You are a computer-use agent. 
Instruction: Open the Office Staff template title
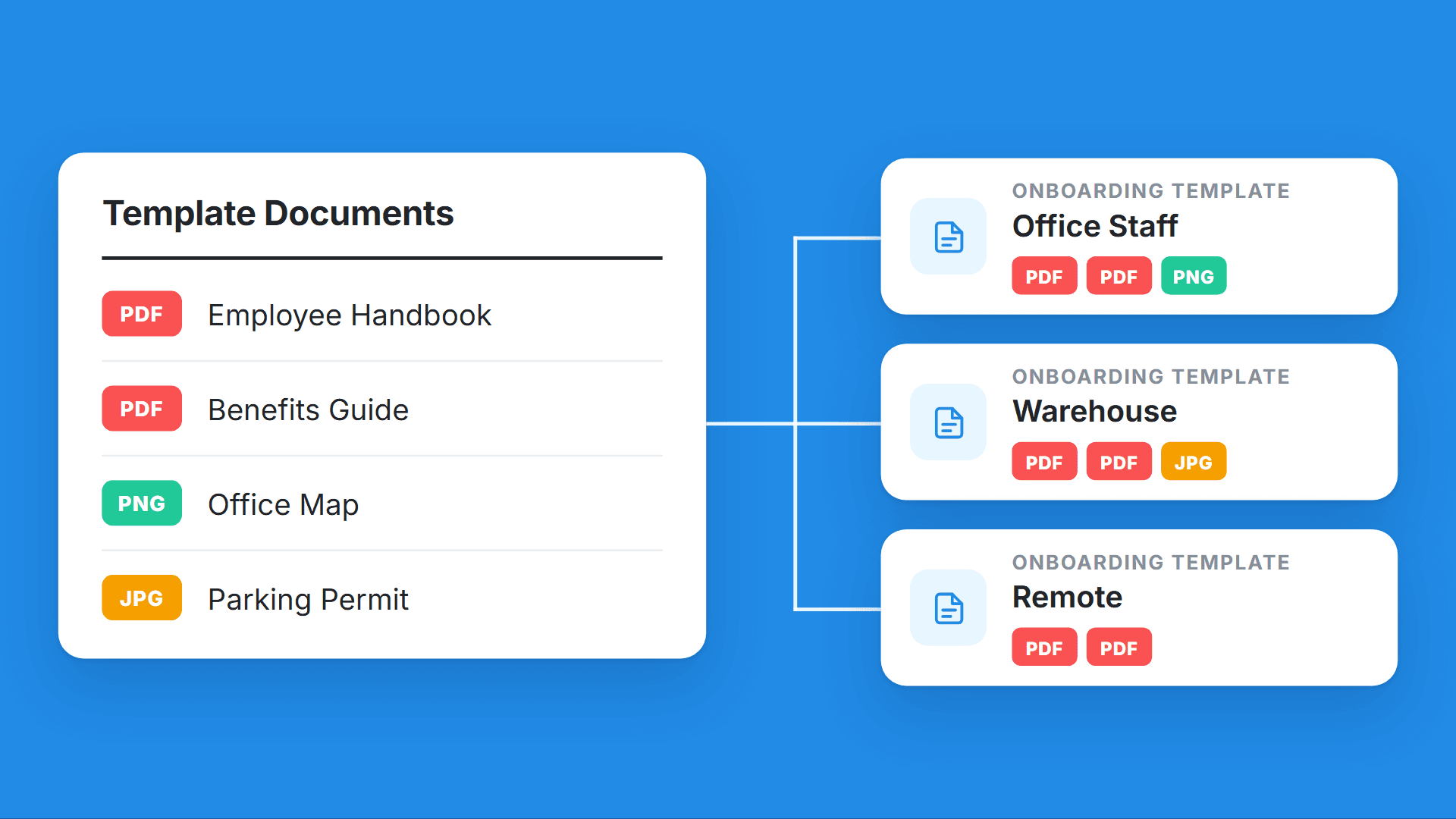coord(1095,226)
